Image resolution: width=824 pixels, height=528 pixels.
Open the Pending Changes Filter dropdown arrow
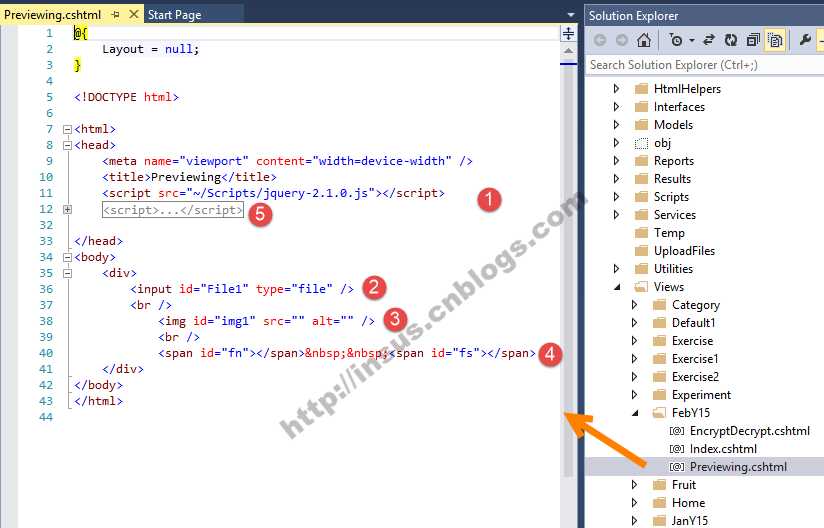[x=692, y=40]
